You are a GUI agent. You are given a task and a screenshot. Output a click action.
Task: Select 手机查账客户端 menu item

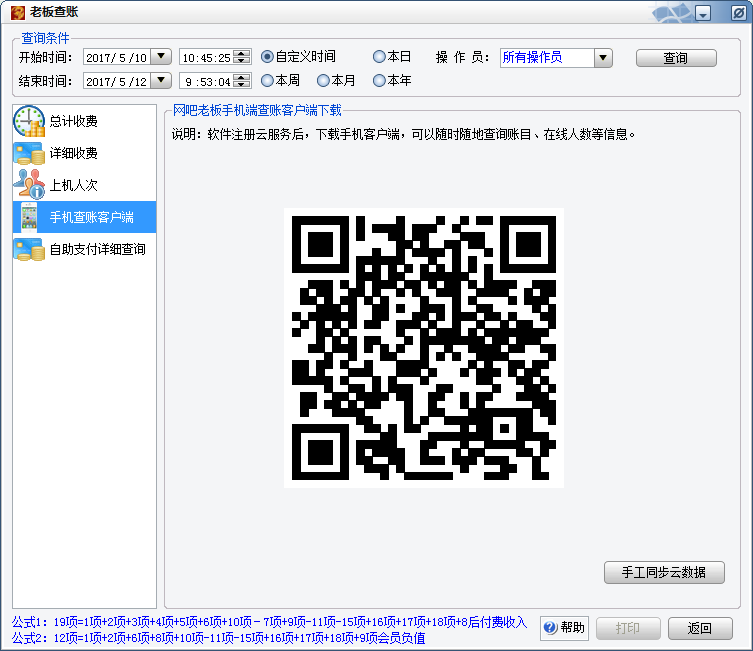coord(85,217)
